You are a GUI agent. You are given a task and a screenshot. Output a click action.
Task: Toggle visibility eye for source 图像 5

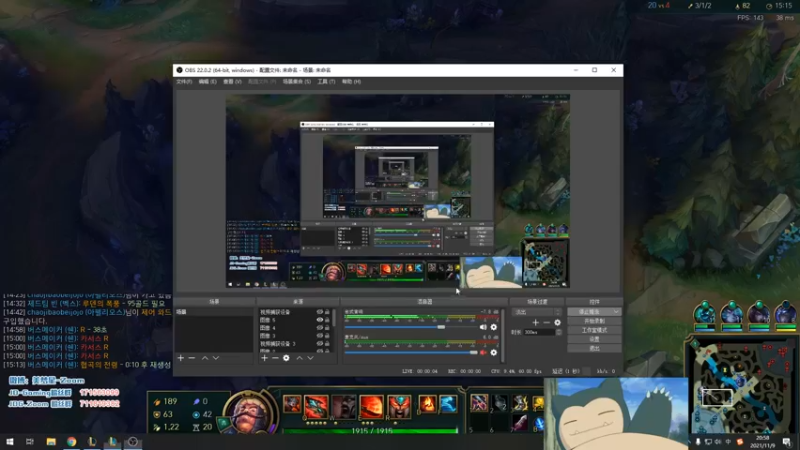pyautogui.click(x=319, y=320)
